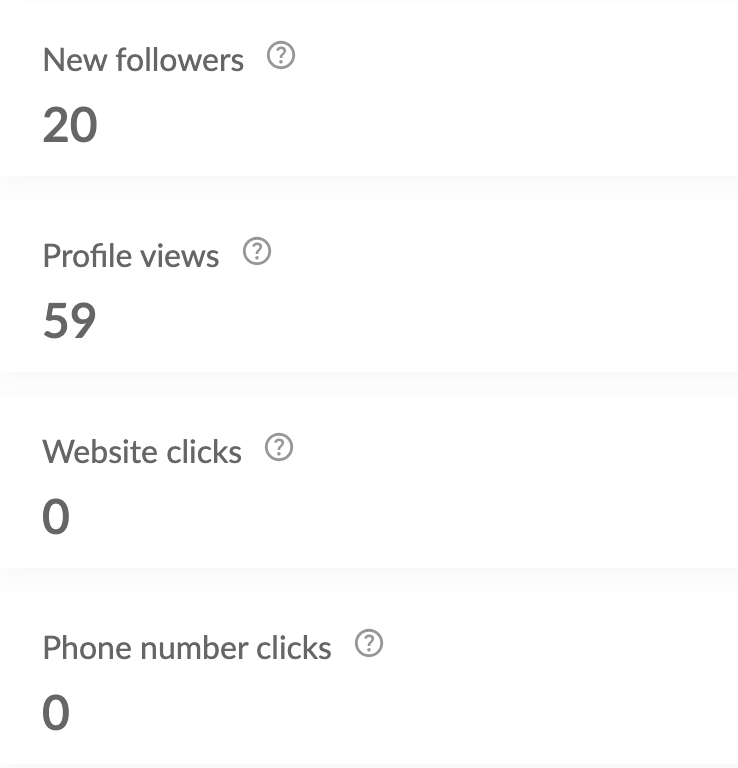Image resolution: width=738 pixels, height=768 pixels.
Task: Click the New followers label
Action: tap(143, 60)
